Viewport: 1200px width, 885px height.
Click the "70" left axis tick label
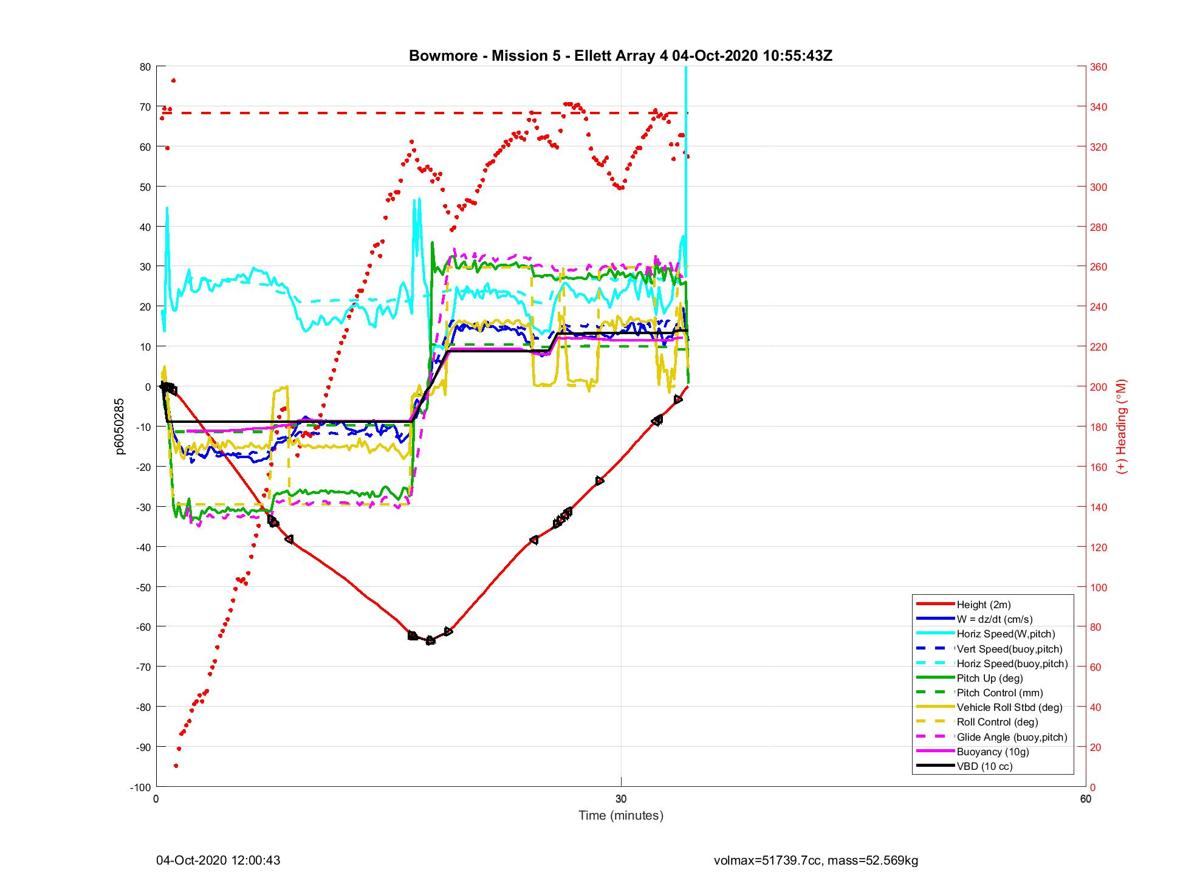145,107
